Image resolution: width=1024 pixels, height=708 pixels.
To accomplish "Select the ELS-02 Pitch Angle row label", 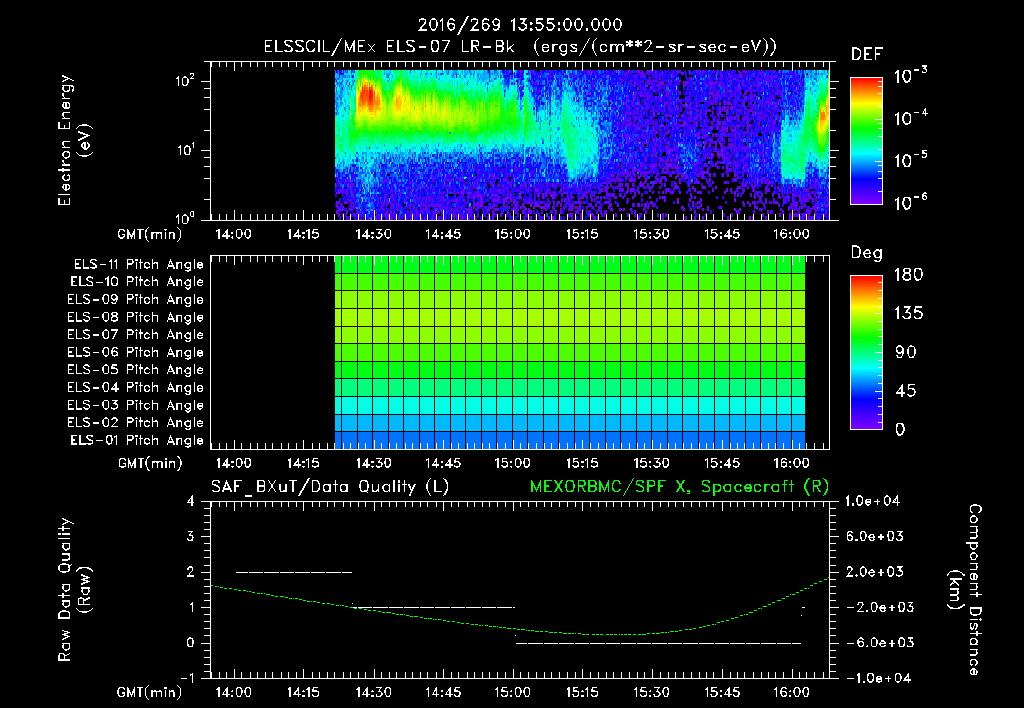I will click(x=135, y=423).
